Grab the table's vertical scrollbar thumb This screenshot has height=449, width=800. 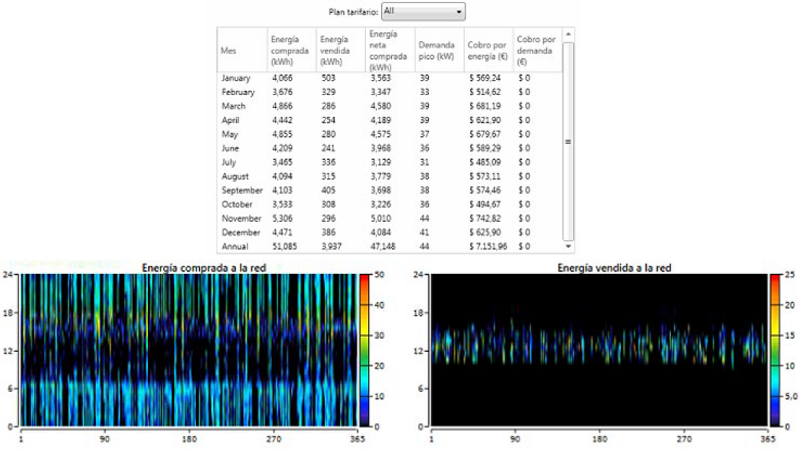(x=569, y=141)
